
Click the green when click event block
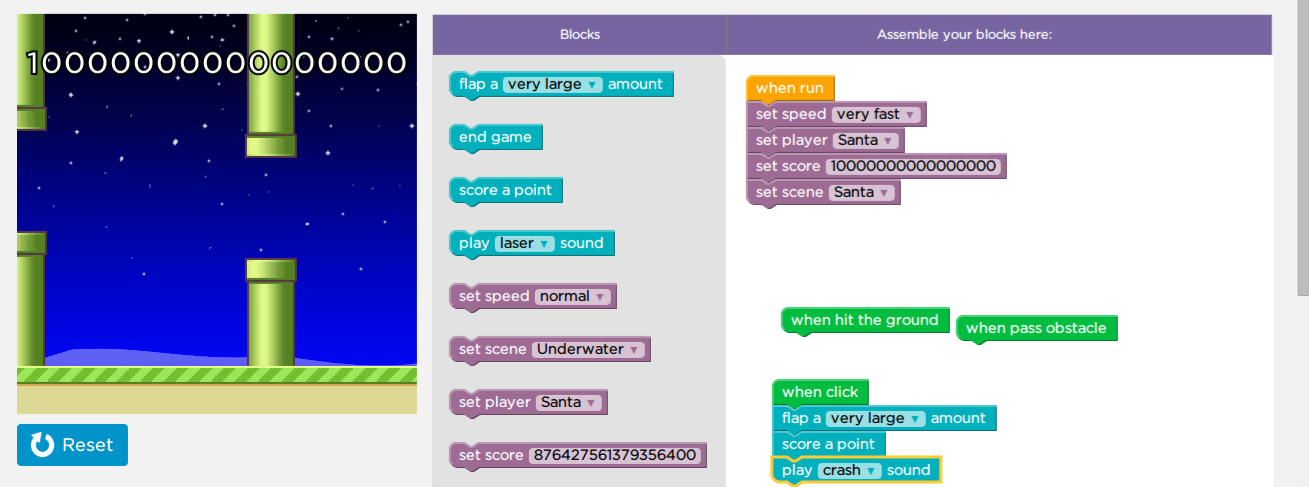point(820,392)
